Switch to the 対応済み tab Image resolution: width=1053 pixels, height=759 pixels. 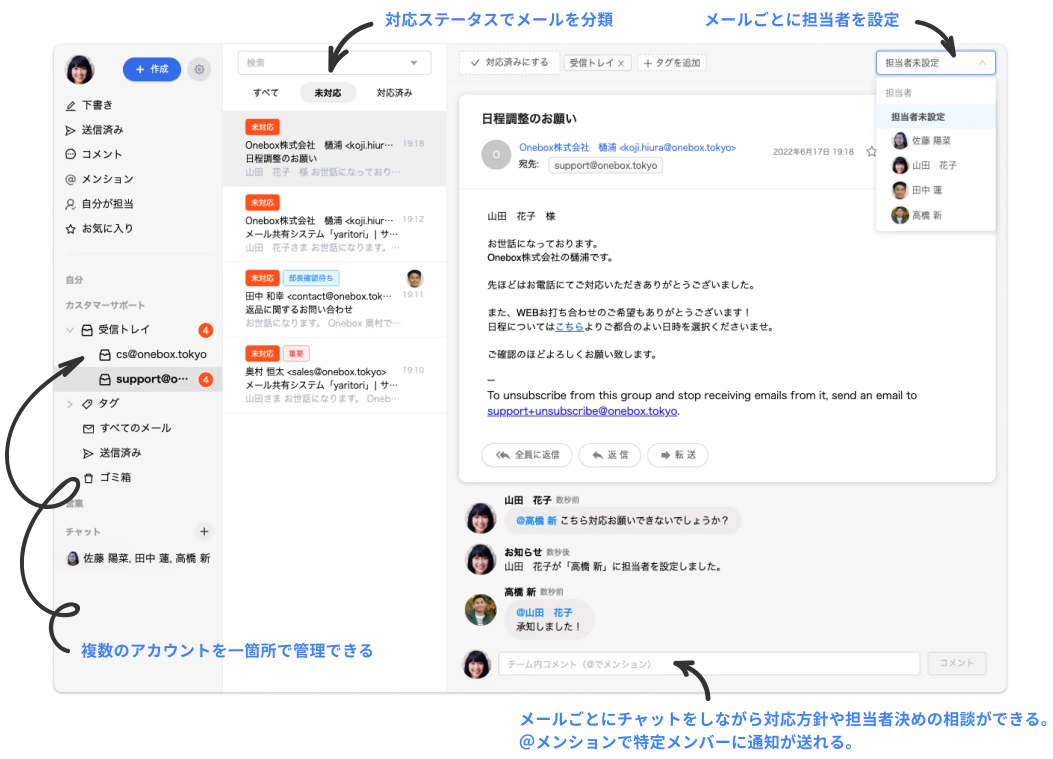point(394,93)
